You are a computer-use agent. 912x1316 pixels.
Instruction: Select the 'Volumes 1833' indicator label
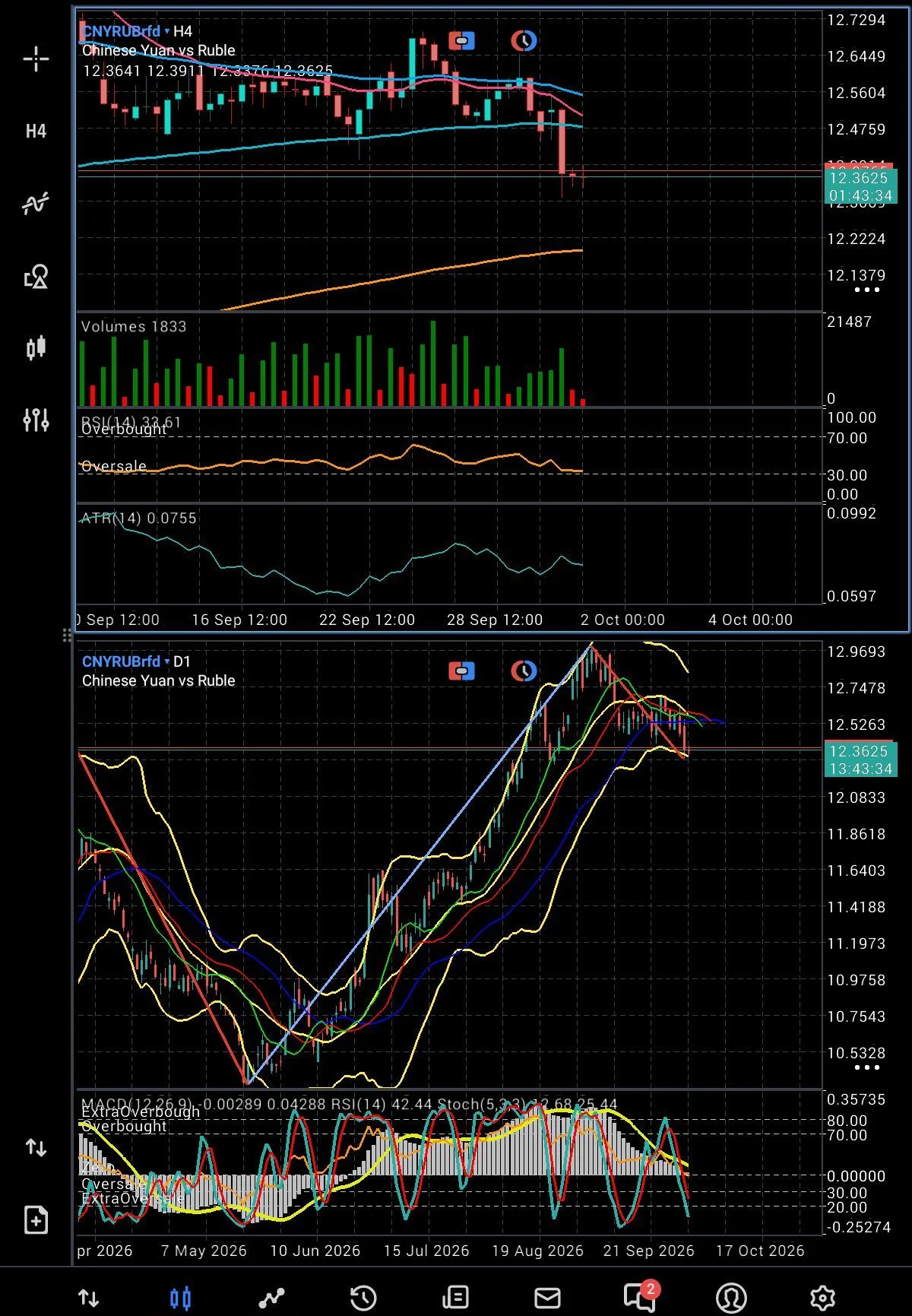click(134, 327)
